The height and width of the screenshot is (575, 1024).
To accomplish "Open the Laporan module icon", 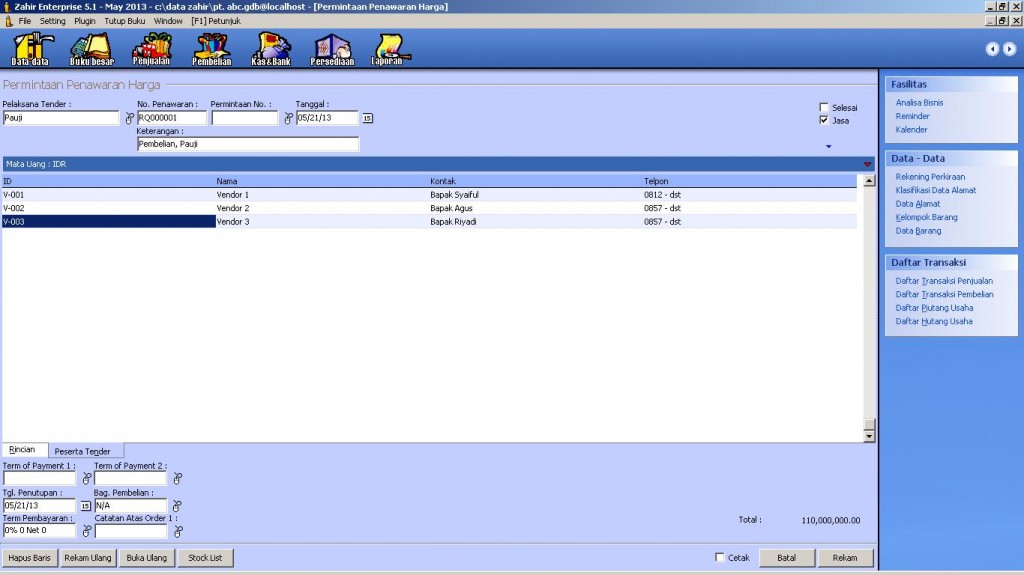I will click(388, 48).
